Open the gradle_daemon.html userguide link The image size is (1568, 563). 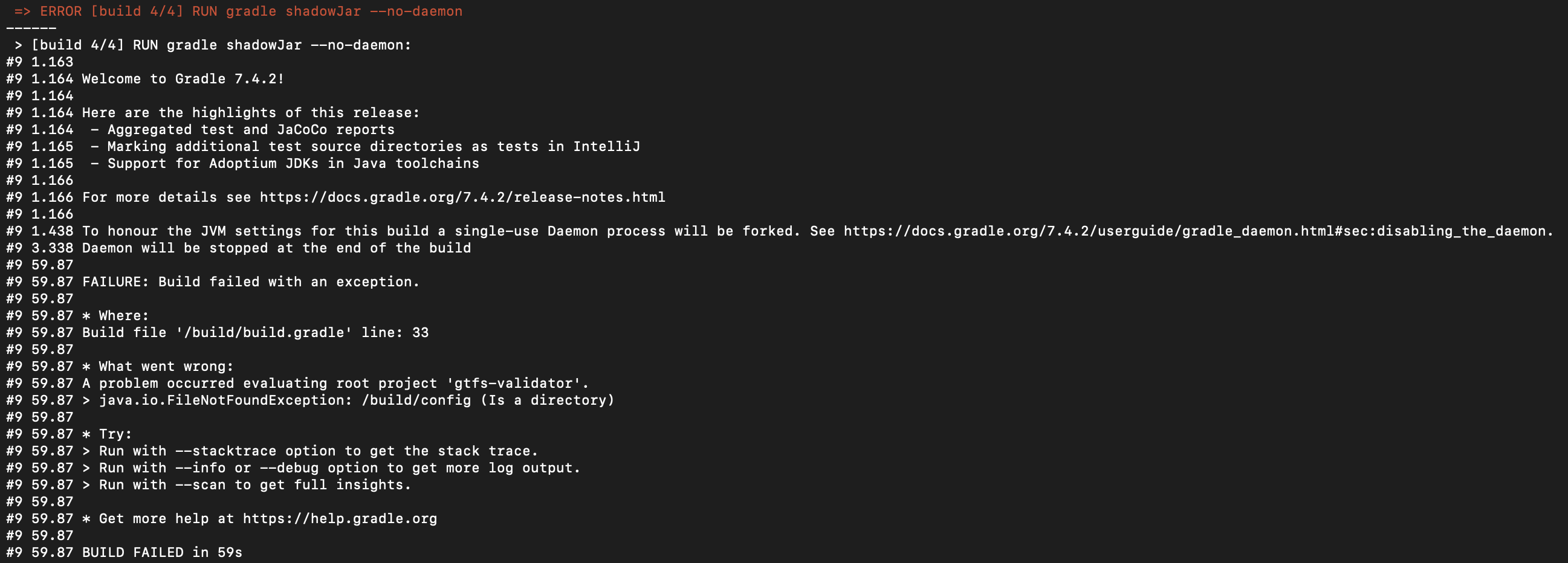1198,231
